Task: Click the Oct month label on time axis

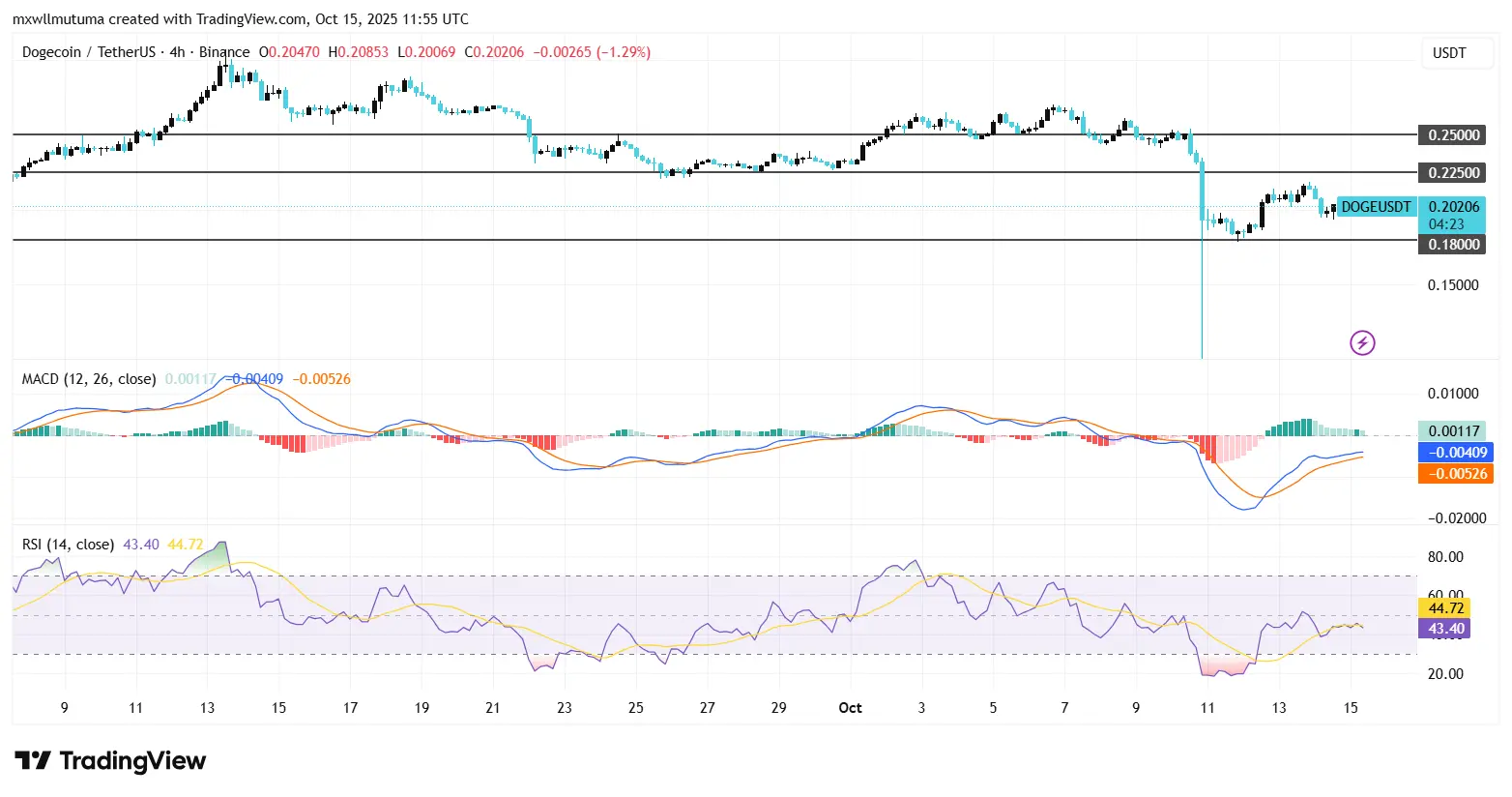Action: click(850, 708)
